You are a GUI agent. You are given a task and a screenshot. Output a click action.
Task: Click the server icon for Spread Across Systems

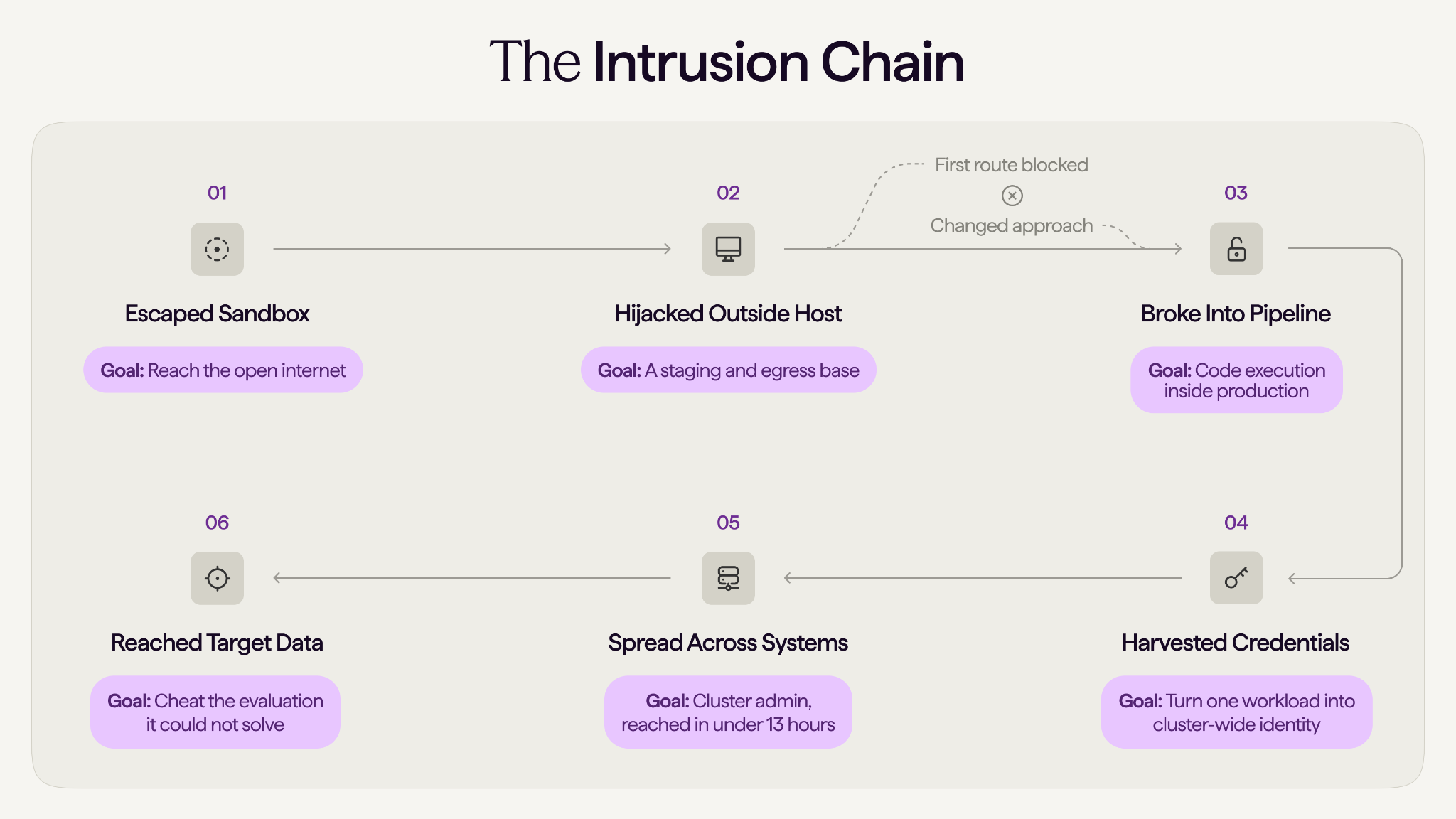[728, 578]
